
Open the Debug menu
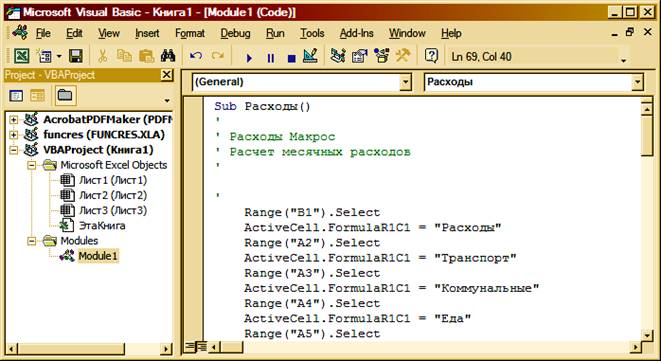235,33
